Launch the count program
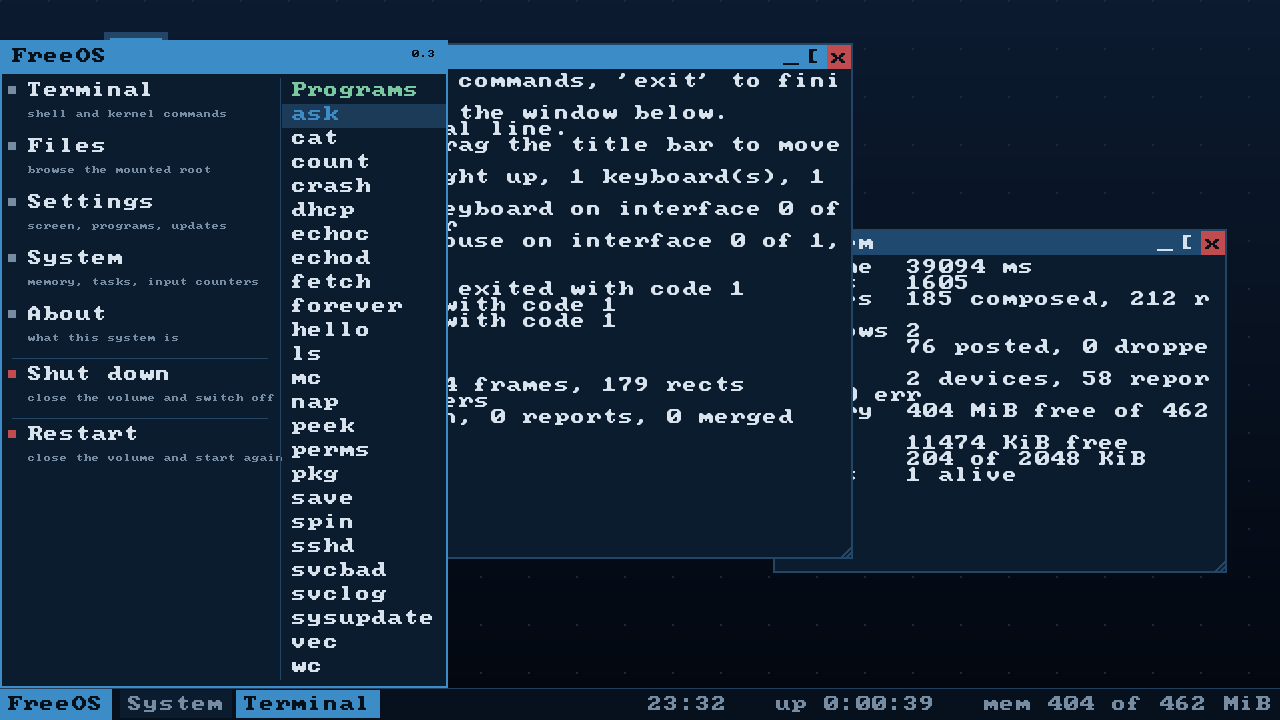Viewport: 1280px width, 720px height. coord(364,163)
